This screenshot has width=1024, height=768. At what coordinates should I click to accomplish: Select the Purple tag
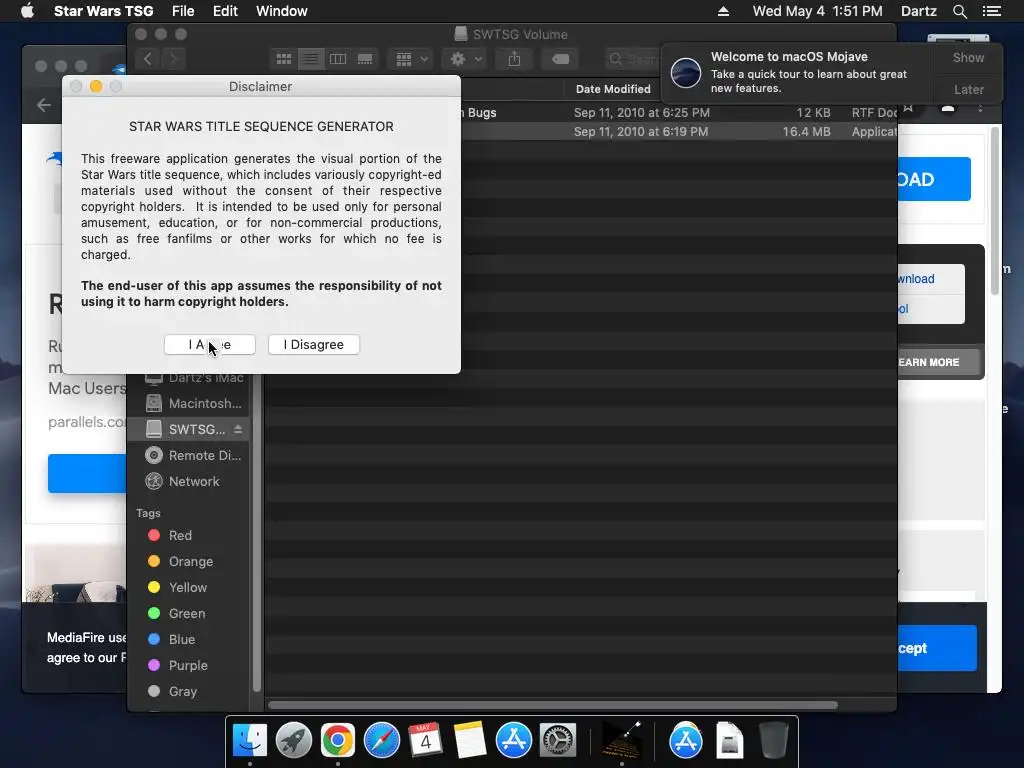188,665
